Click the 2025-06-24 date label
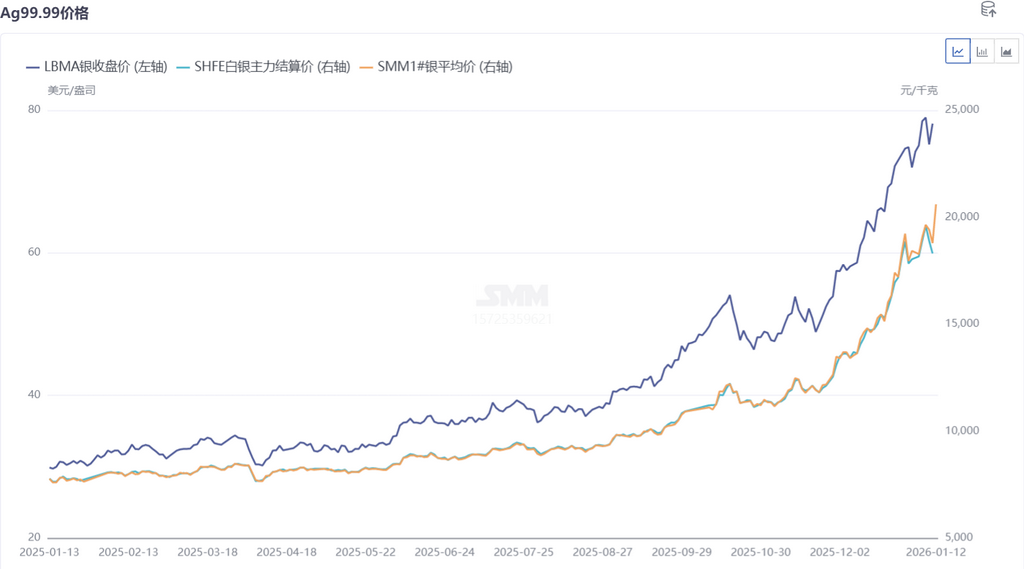1024x569 pixels. click(x=443, y=552)
